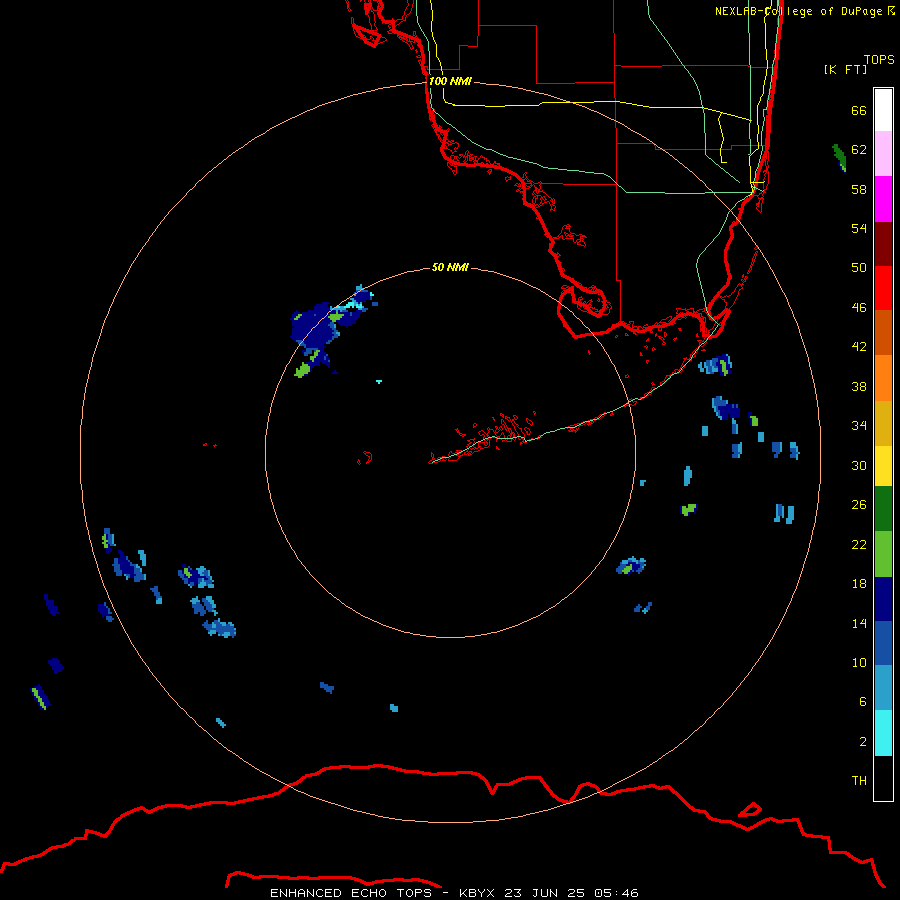
Task: Select the ENHANCED ECHO TOPS caption text
Action: [x=454, y=893]
